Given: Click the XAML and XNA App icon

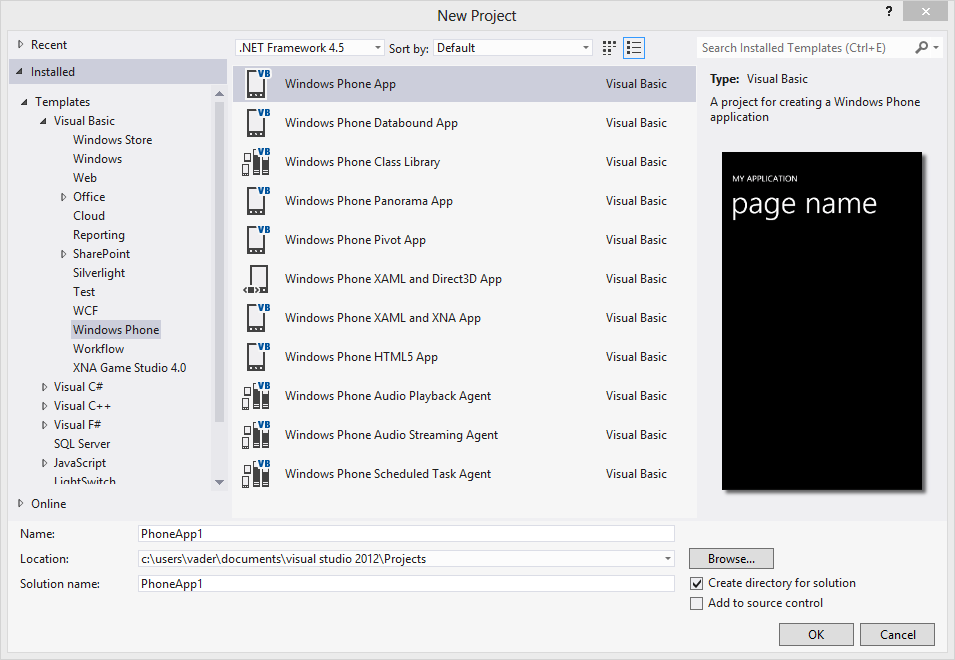Looking at the screenshot, I should click(x=257, y=318).
